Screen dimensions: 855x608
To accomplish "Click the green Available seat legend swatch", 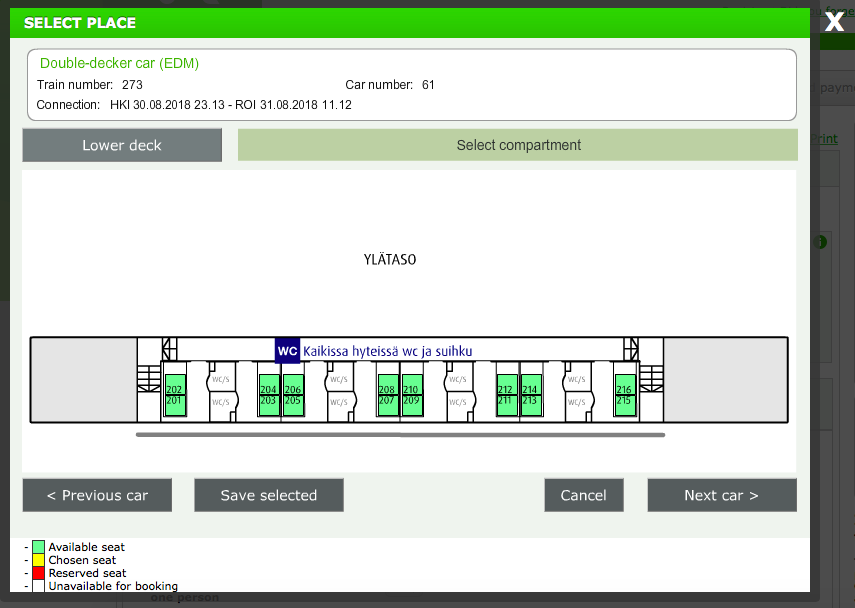I will (x=38, y=547).
